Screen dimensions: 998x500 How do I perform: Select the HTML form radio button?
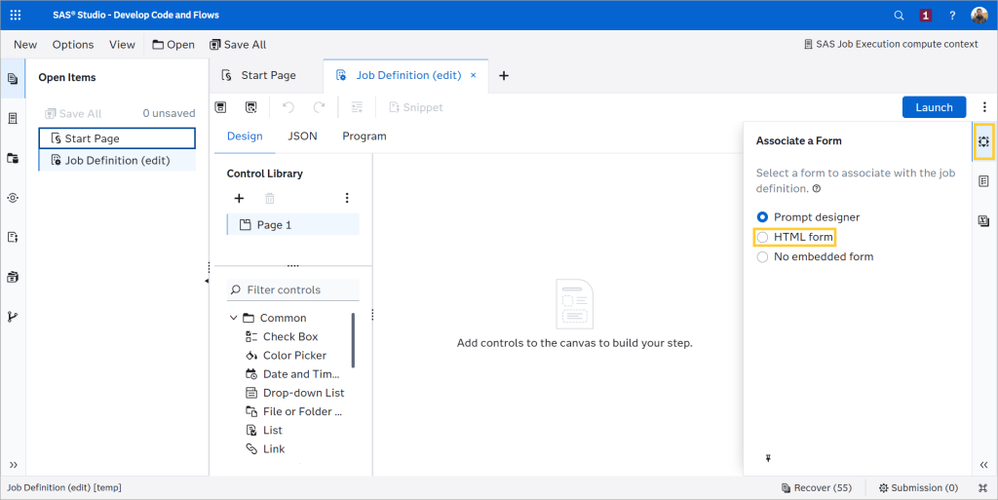[x=762, y=237]
